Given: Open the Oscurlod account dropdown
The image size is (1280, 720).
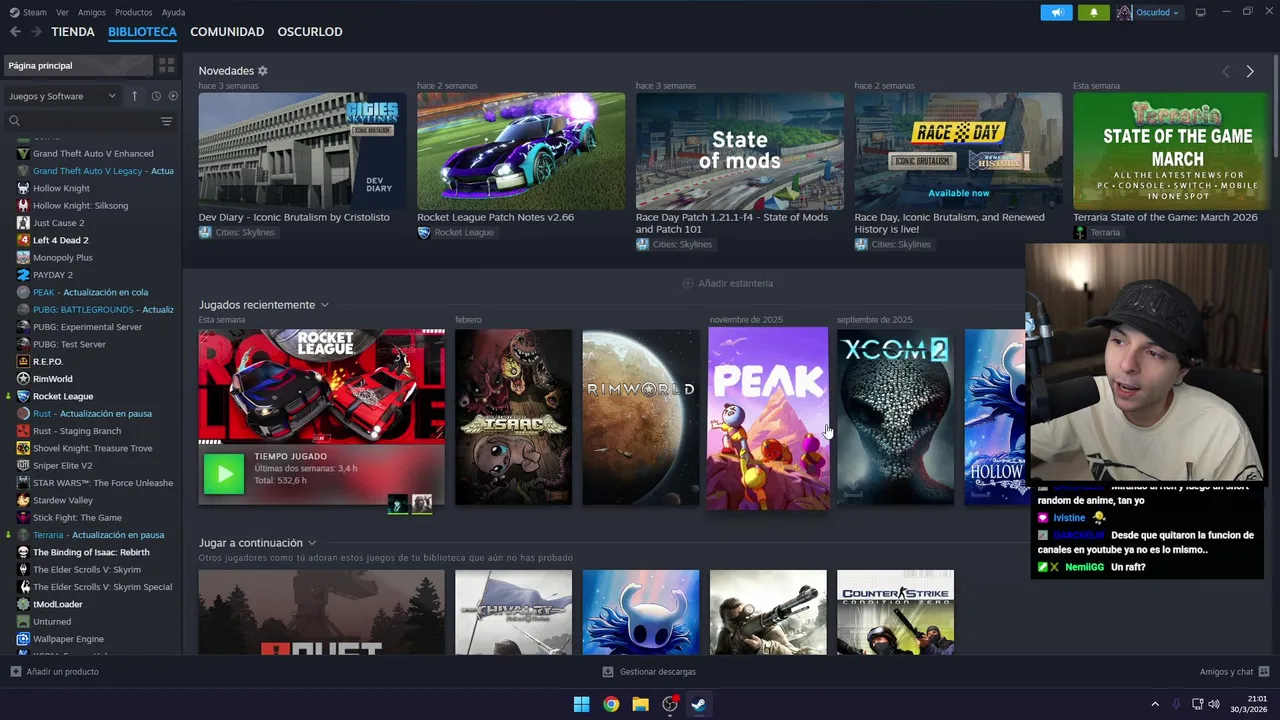Looking at the screenshot, I should (1149, 12).
